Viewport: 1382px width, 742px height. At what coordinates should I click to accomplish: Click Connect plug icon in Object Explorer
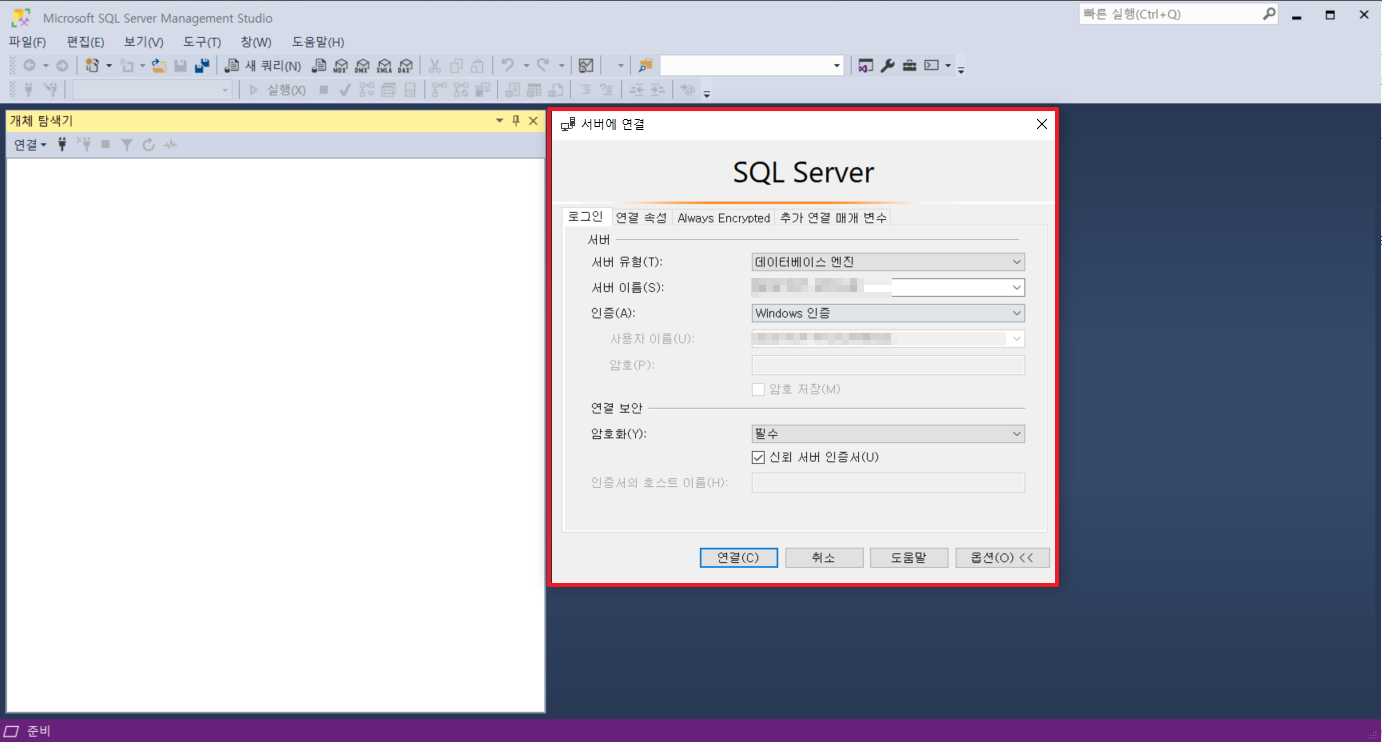coord(62,145)
